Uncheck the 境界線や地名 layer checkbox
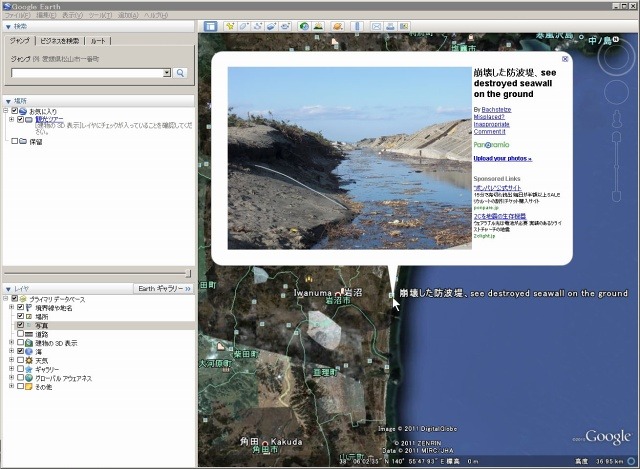 (x=20, y=307)
